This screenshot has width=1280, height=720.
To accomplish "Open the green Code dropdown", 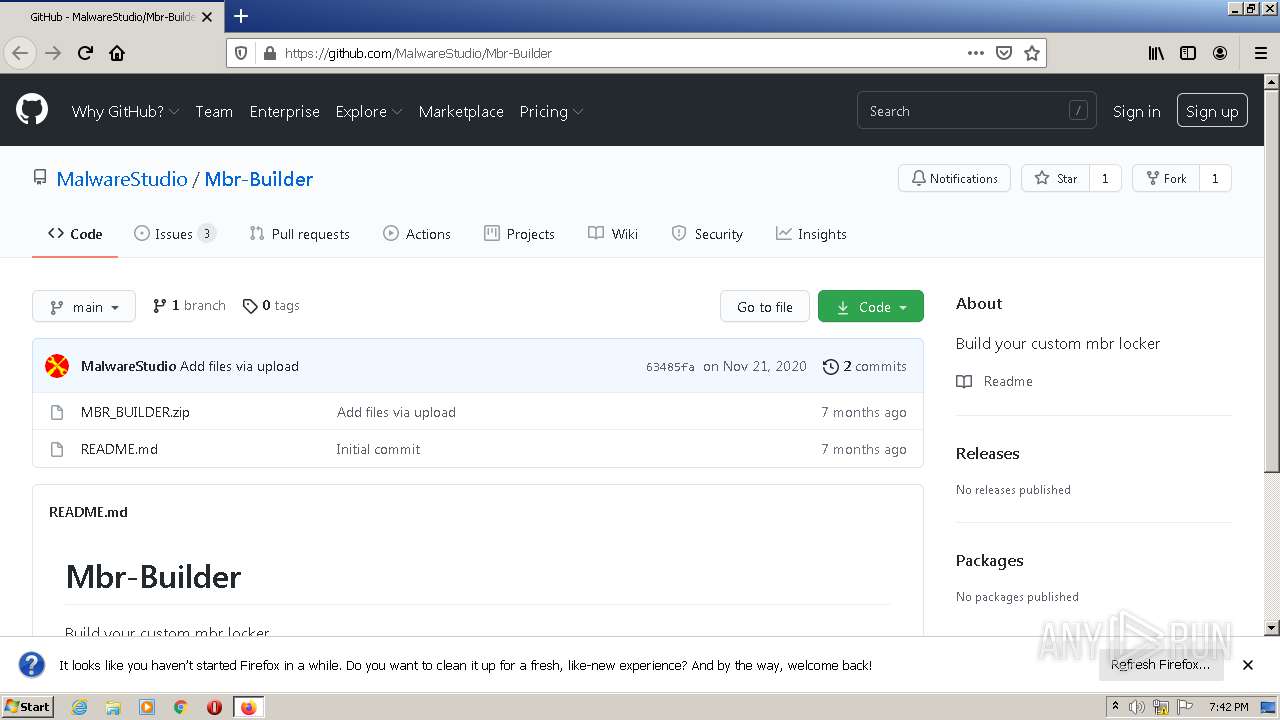I will click(x=871, y=306).
